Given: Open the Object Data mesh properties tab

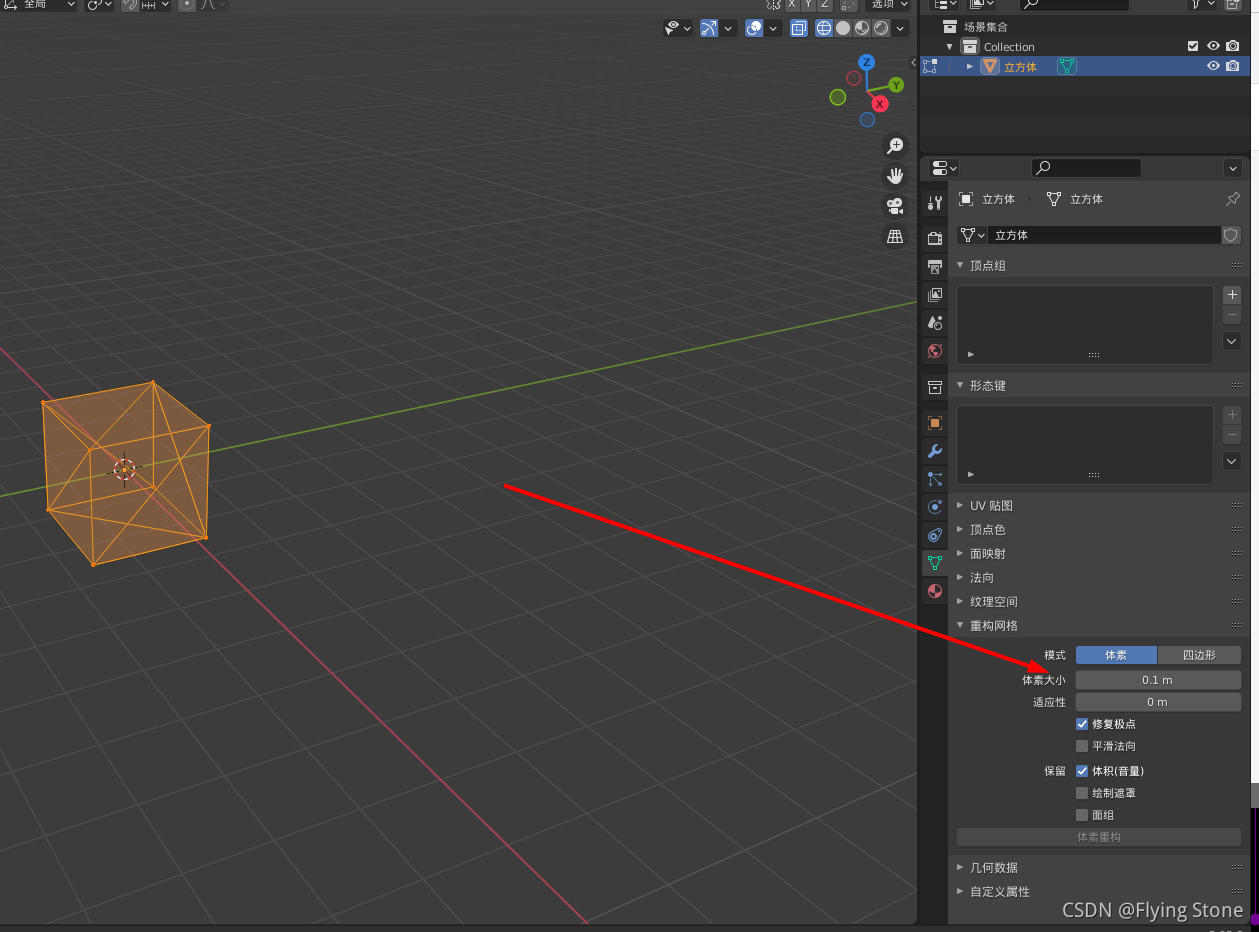Looking at the screenshot, I should coord(935,563).
